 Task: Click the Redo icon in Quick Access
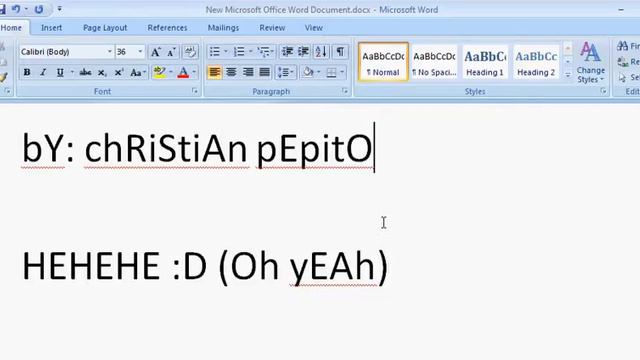click(x=39, y=9)
